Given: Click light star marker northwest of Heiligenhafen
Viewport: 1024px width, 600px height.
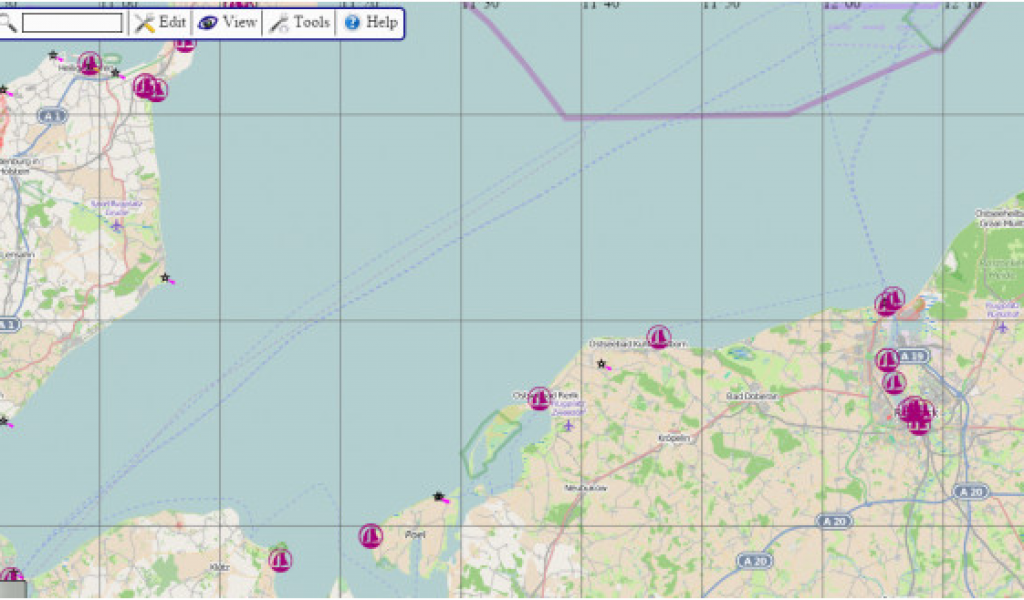Looking at the screenshot, I should click(53, 55).
